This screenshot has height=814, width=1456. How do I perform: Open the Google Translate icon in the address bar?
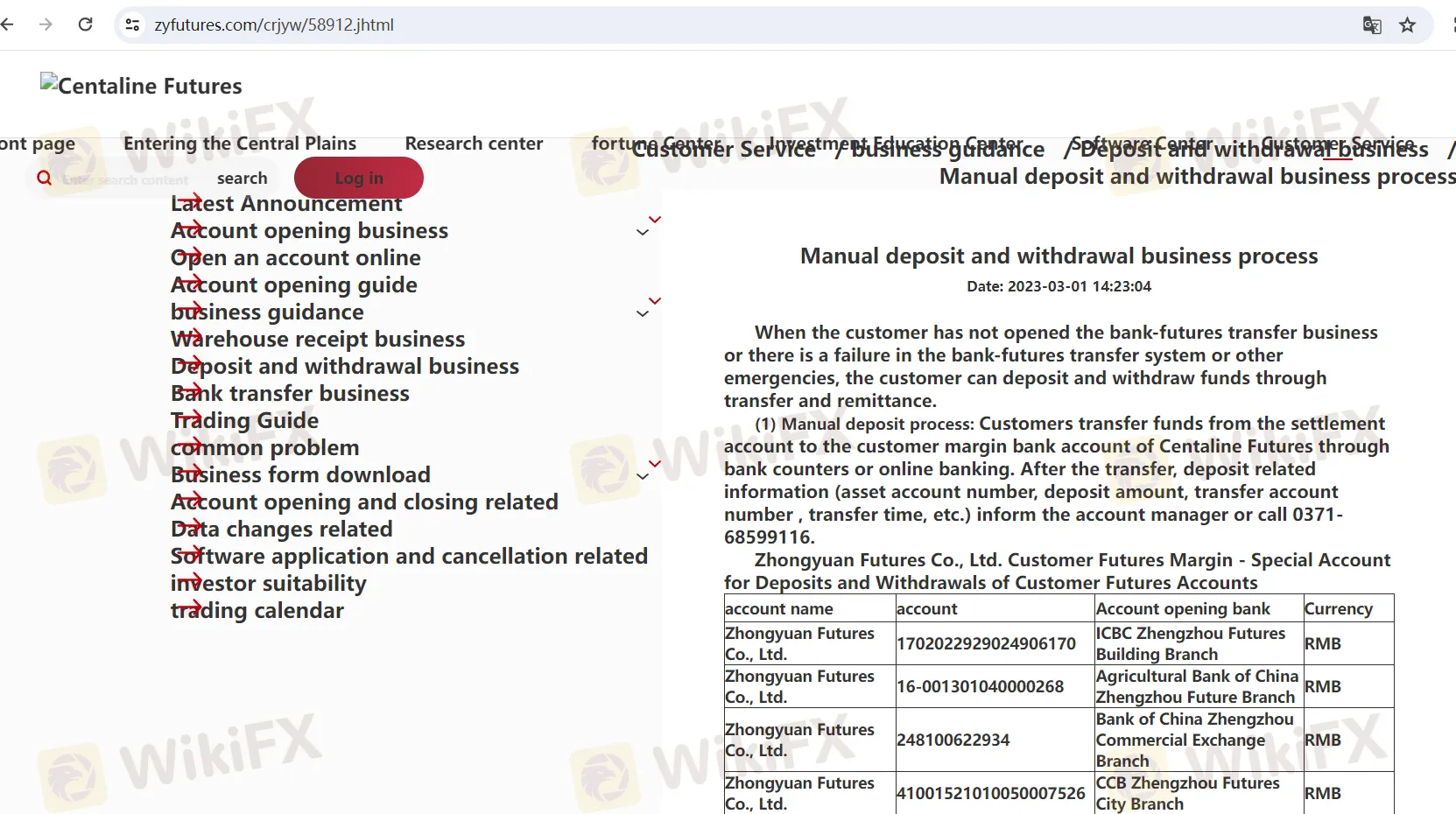coord(1372,25)
